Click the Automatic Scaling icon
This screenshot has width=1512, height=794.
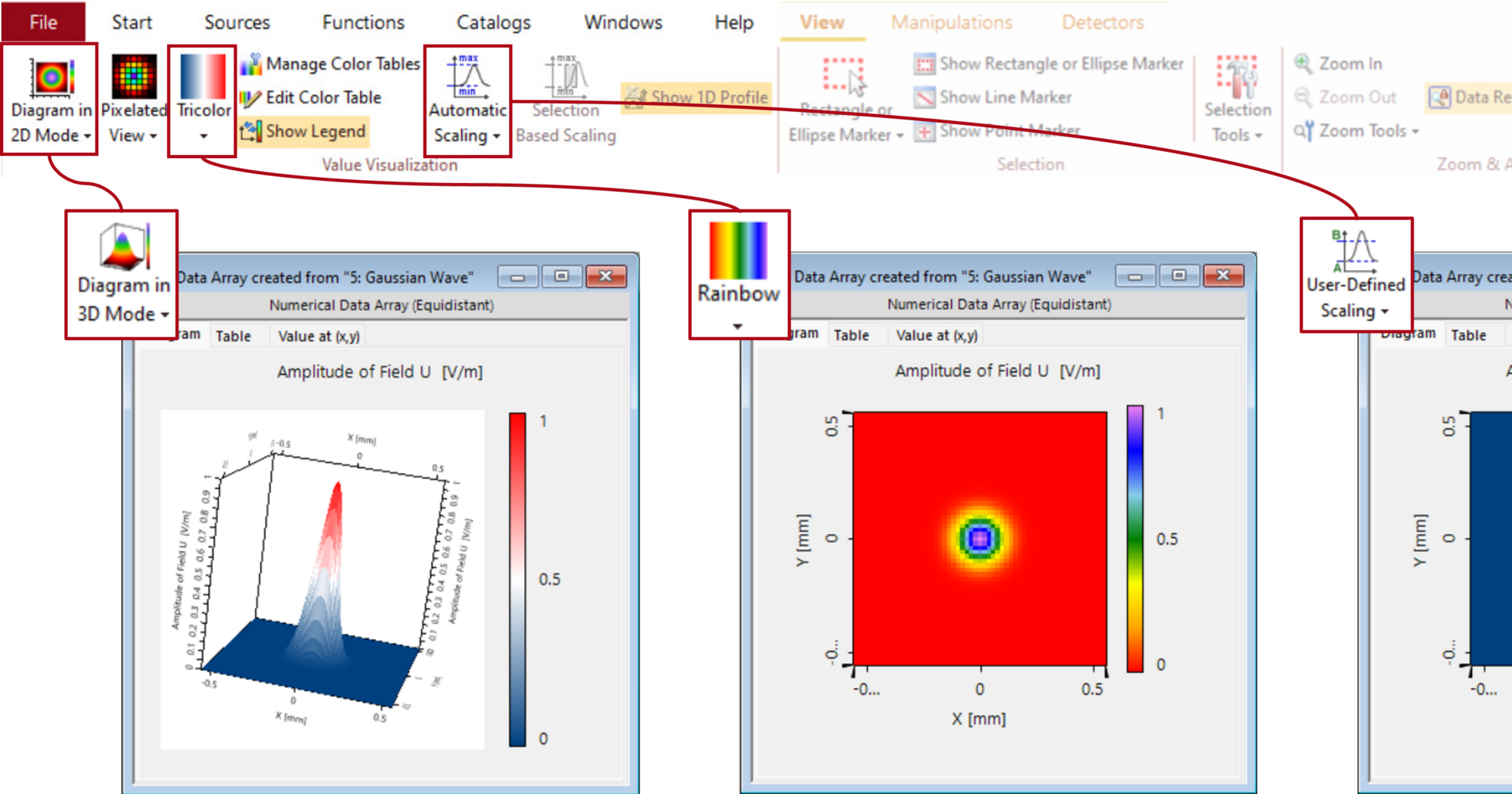pyautogui.click(x=467, y=76)
